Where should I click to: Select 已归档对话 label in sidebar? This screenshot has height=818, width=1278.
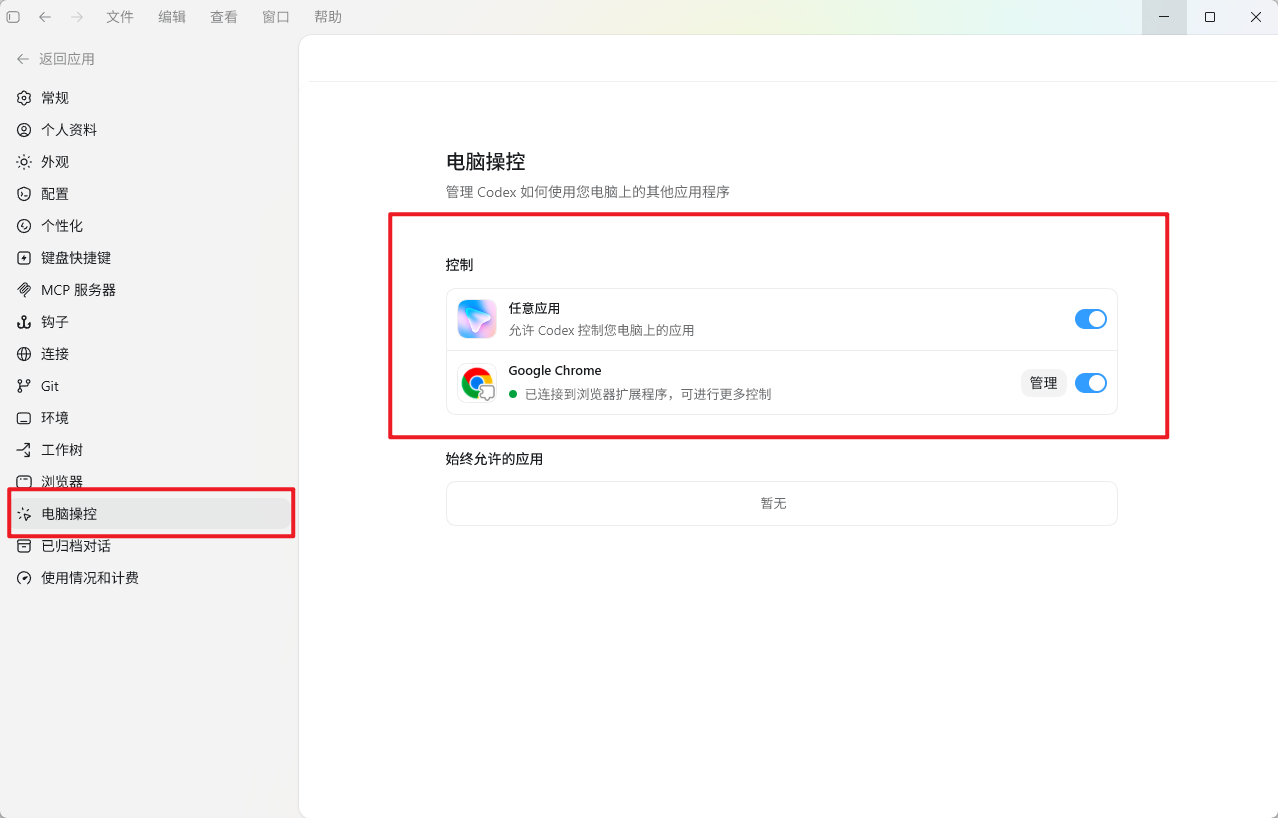(76, 546)
